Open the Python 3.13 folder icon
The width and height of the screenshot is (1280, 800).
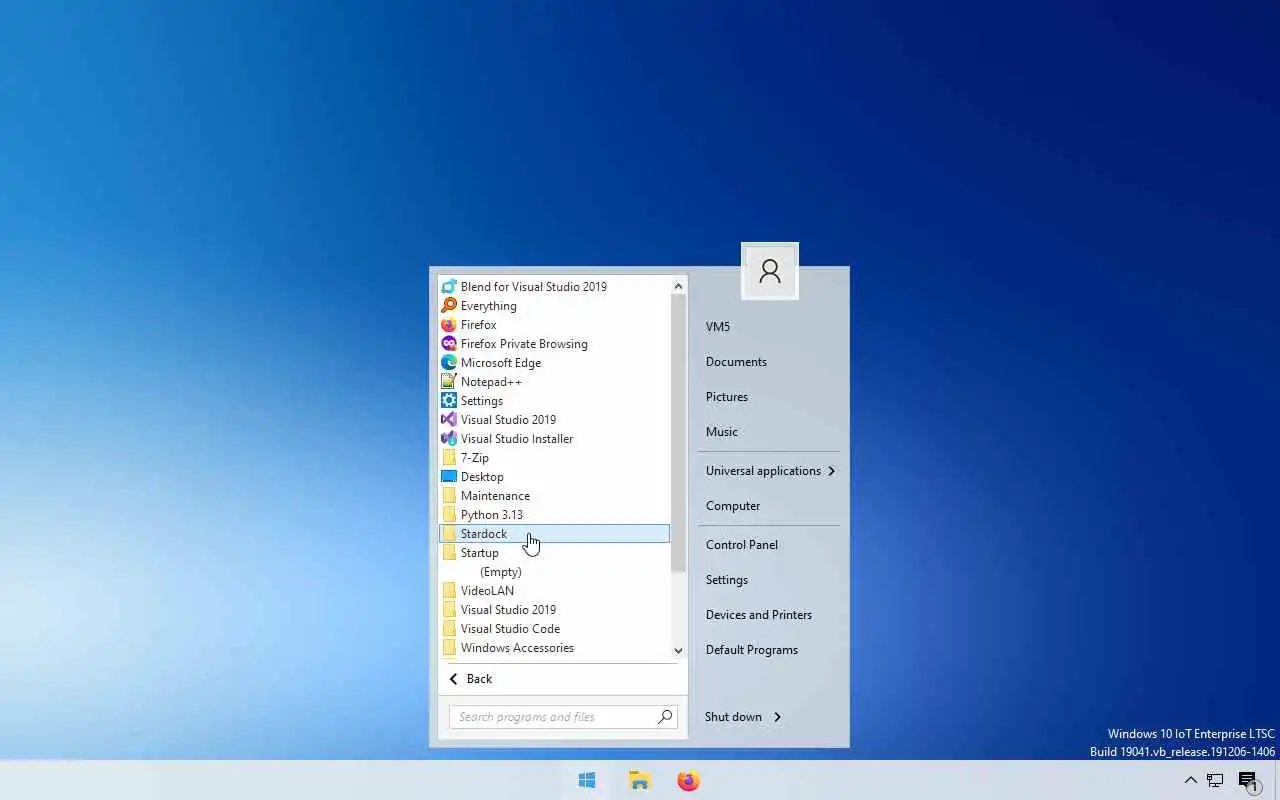tap(449, 515)
